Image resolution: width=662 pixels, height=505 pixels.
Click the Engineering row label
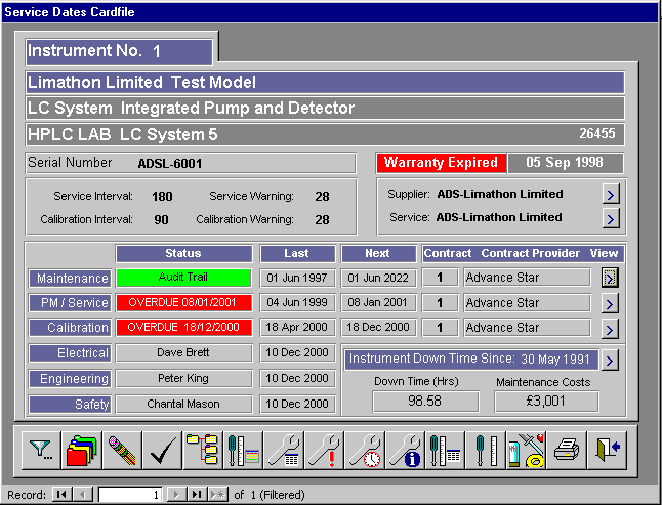click(x=71, y=379)
